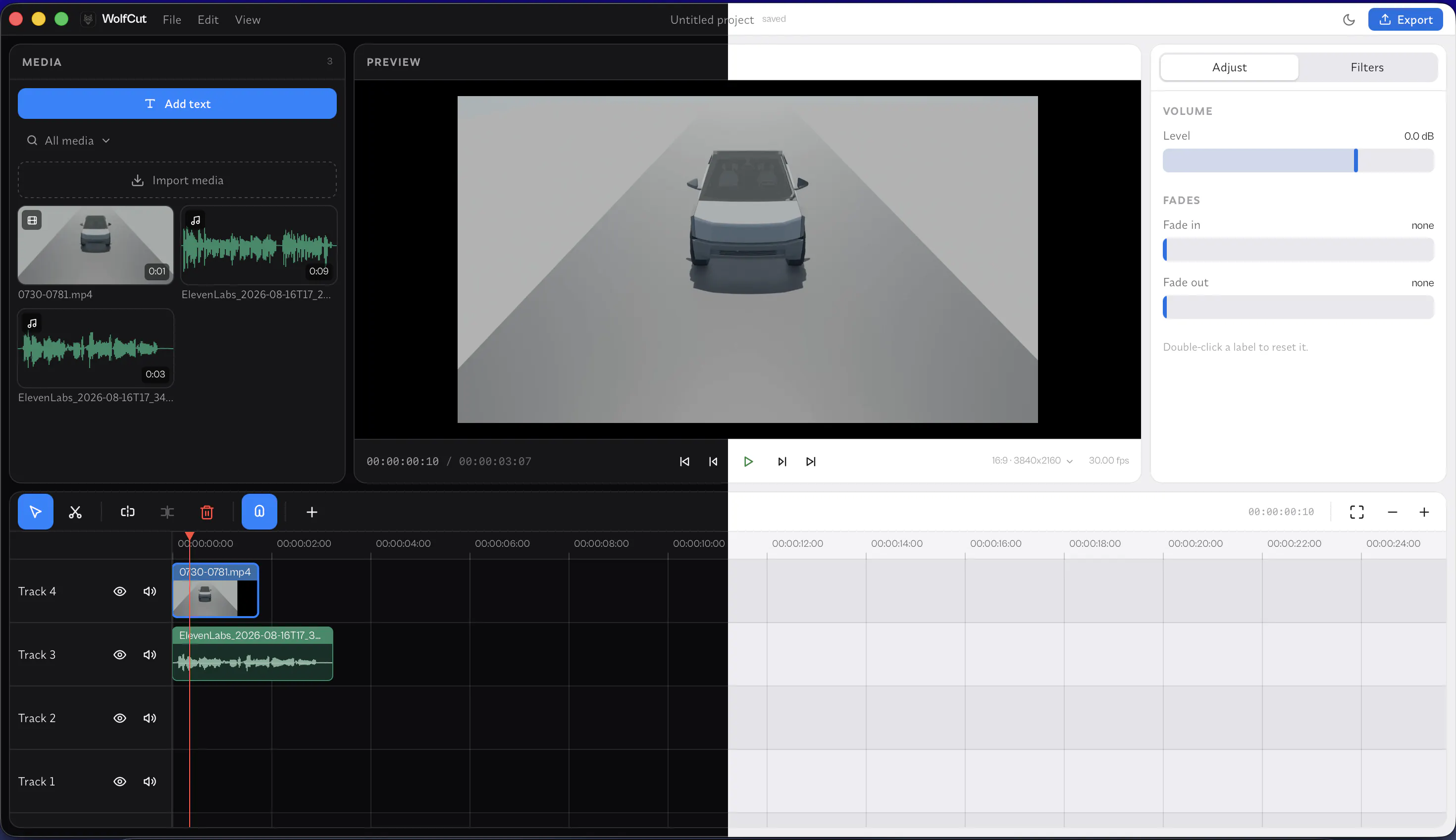Mute Track 3 audio
The height and width of the screenshot is (840, 1456).
point(150,655)
